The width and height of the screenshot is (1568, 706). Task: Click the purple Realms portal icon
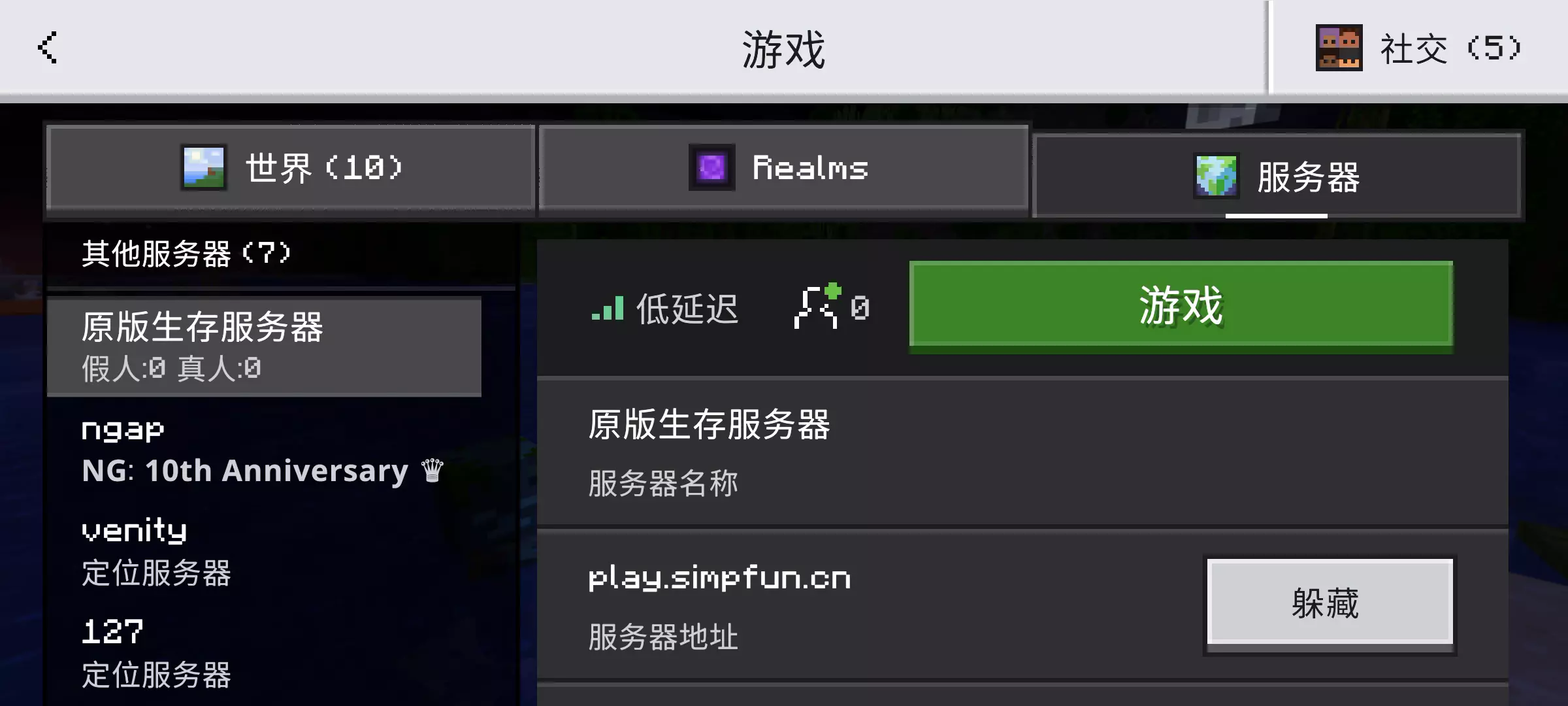(x=711, y=168)
